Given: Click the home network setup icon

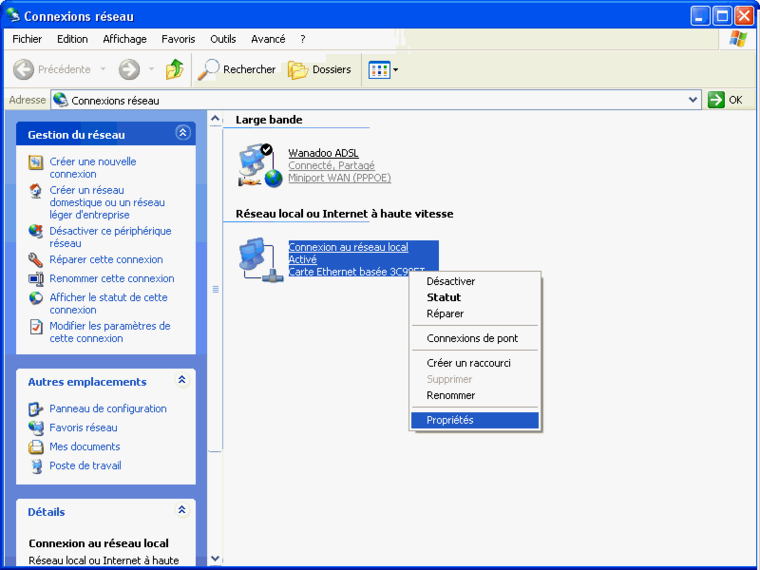Looking at the screenshot, I should click(36, 191).
